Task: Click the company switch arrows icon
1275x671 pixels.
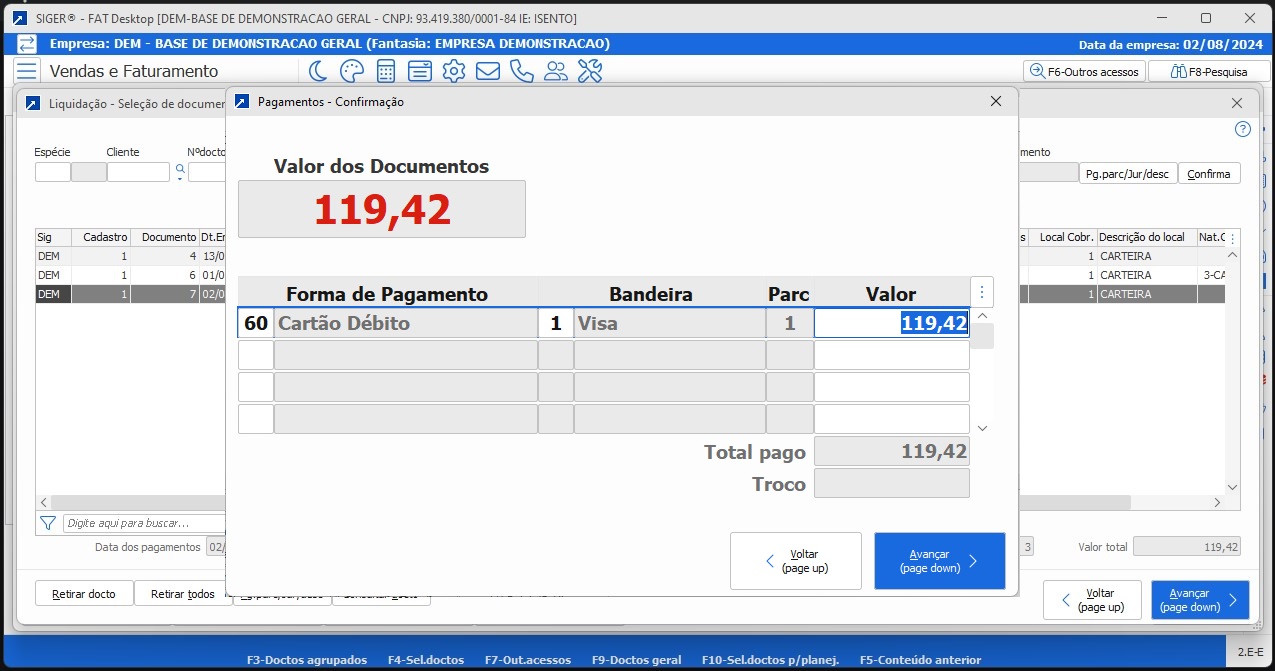Action: [x=27, y=44]
